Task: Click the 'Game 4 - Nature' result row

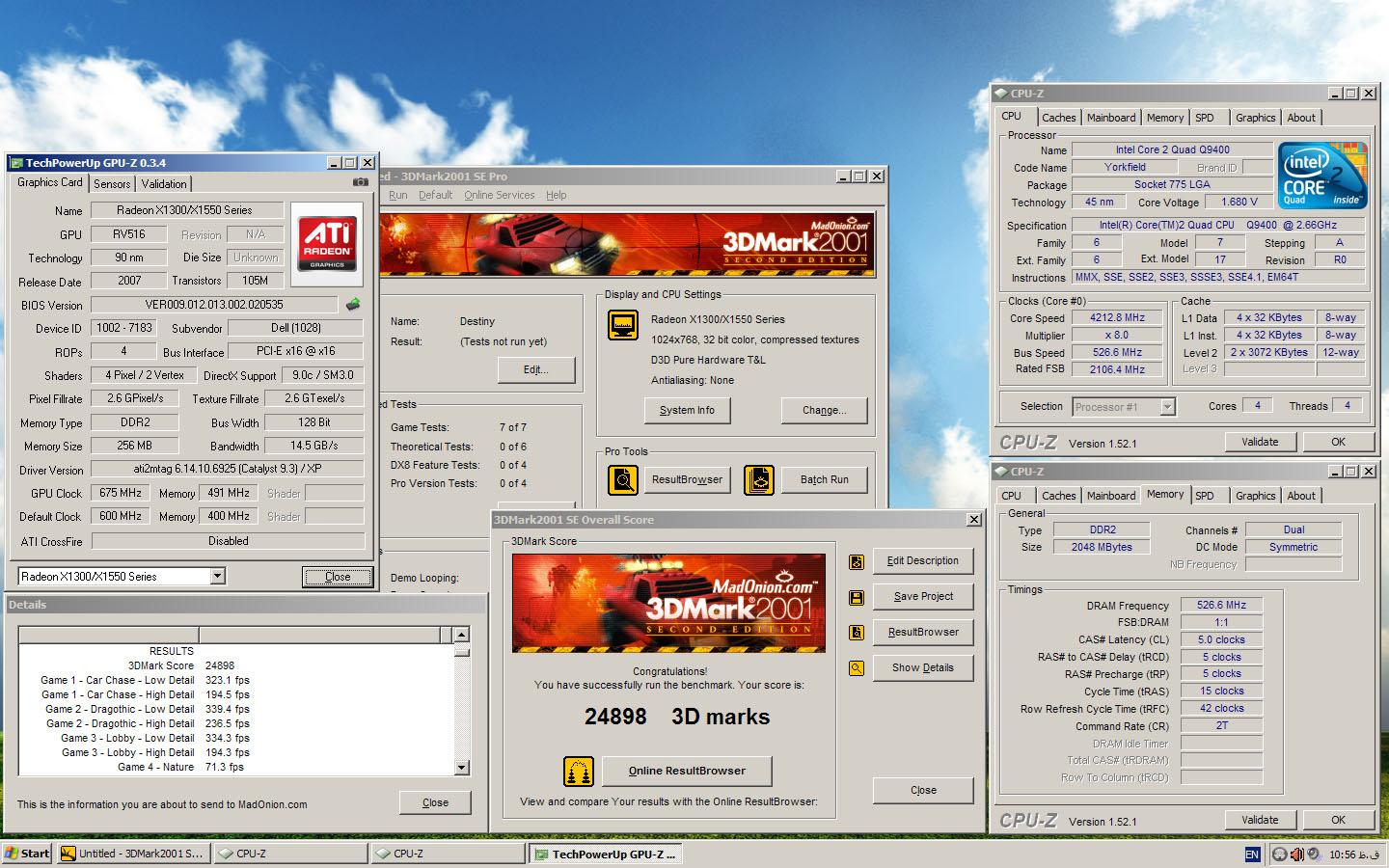Action: coord(236,767)
